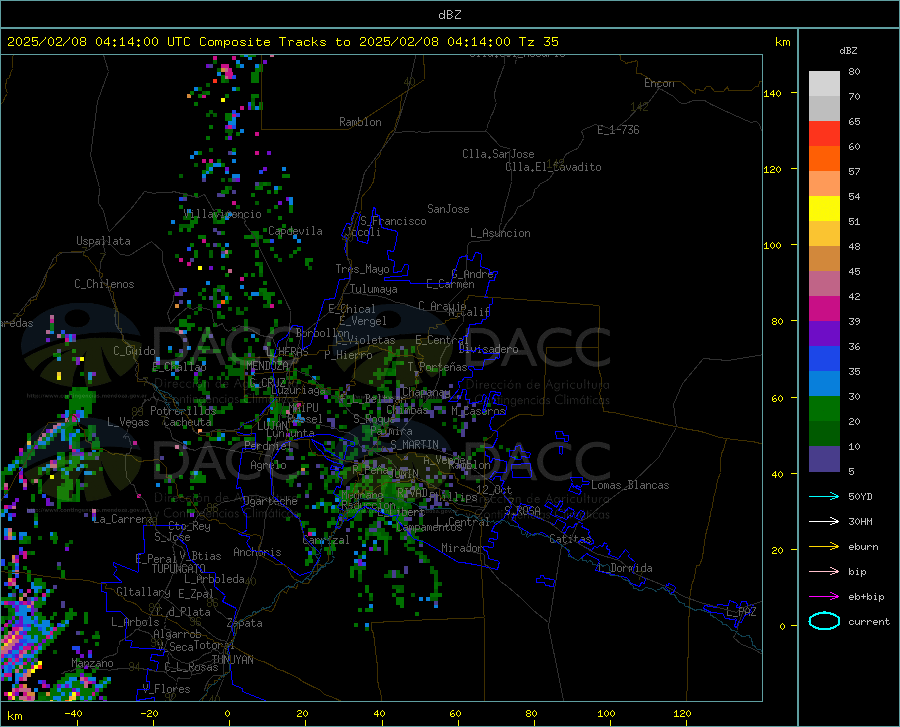Viewport: 900px width, 727px height.
Task: Select the orange 57-60 dBZ swatch
Action: (824, 159)
